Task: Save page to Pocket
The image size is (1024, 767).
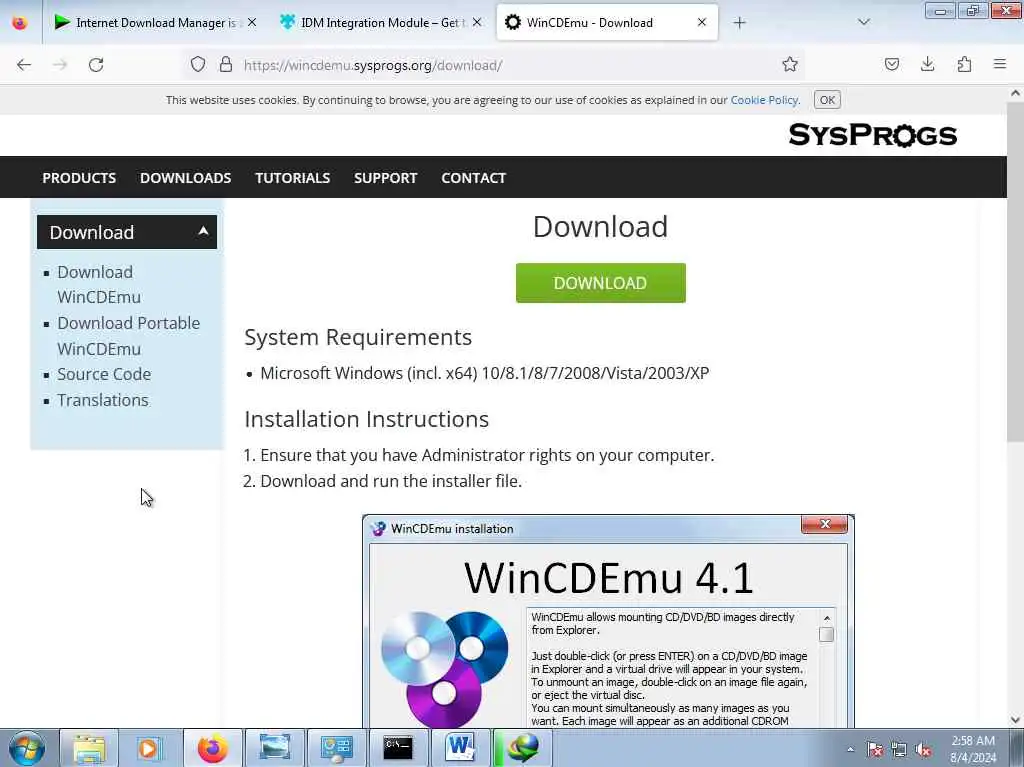Action: (x=891, y=64)
